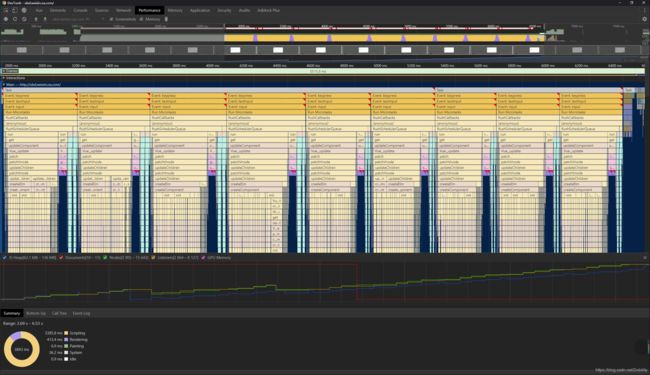Collapse the Main thread track
Viewport: 650px width, 375px height.
coord(4,85)
